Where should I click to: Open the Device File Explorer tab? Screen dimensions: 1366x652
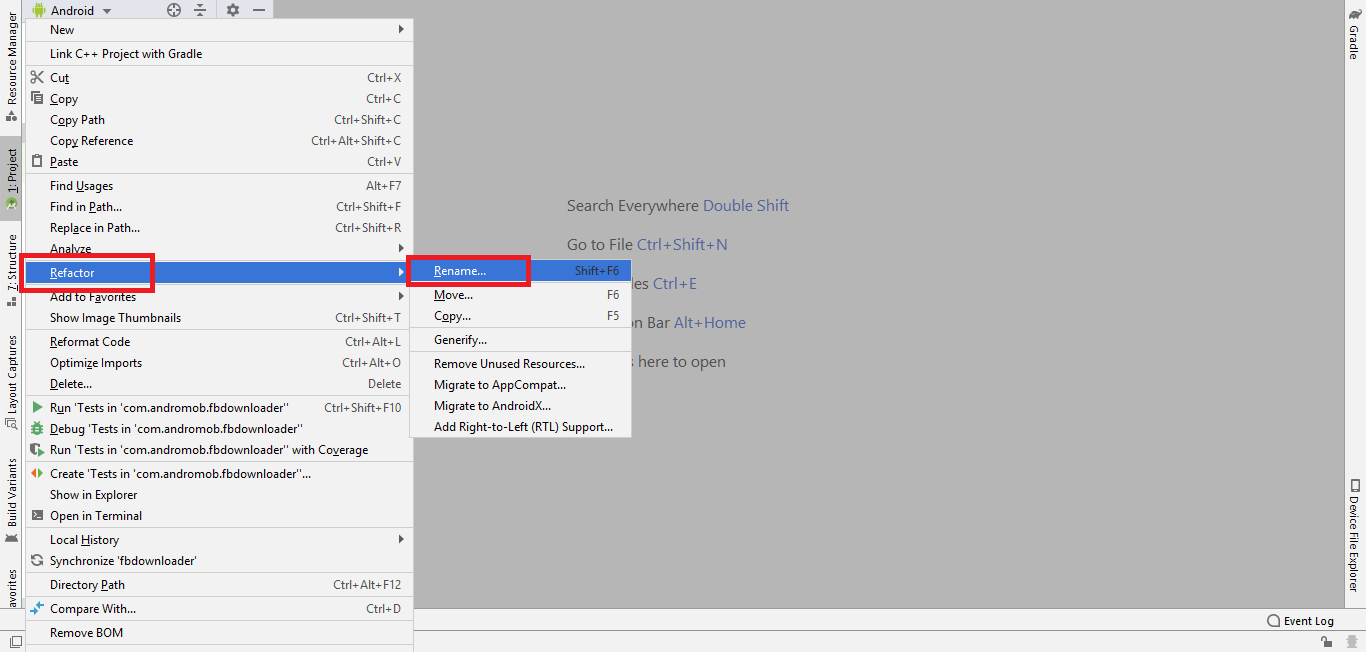(x=1353, y=535)
